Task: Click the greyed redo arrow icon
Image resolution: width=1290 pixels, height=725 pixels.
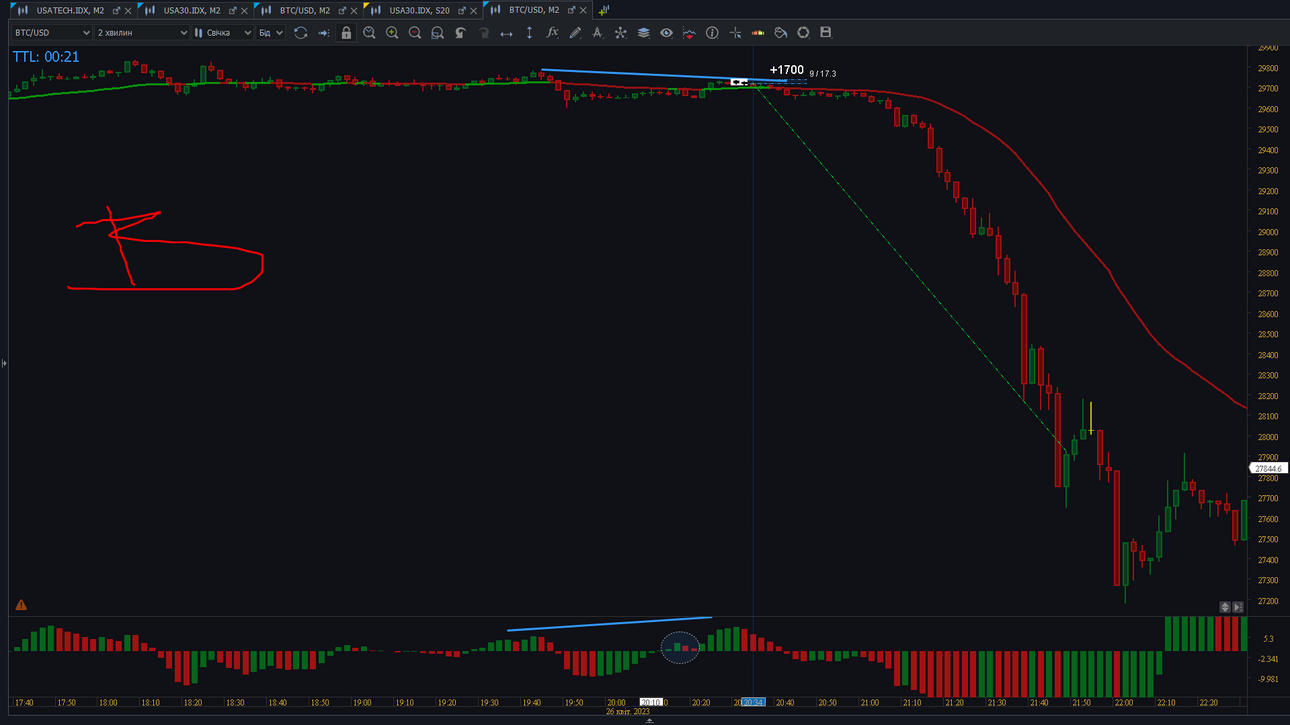Action: click(483, 33)
